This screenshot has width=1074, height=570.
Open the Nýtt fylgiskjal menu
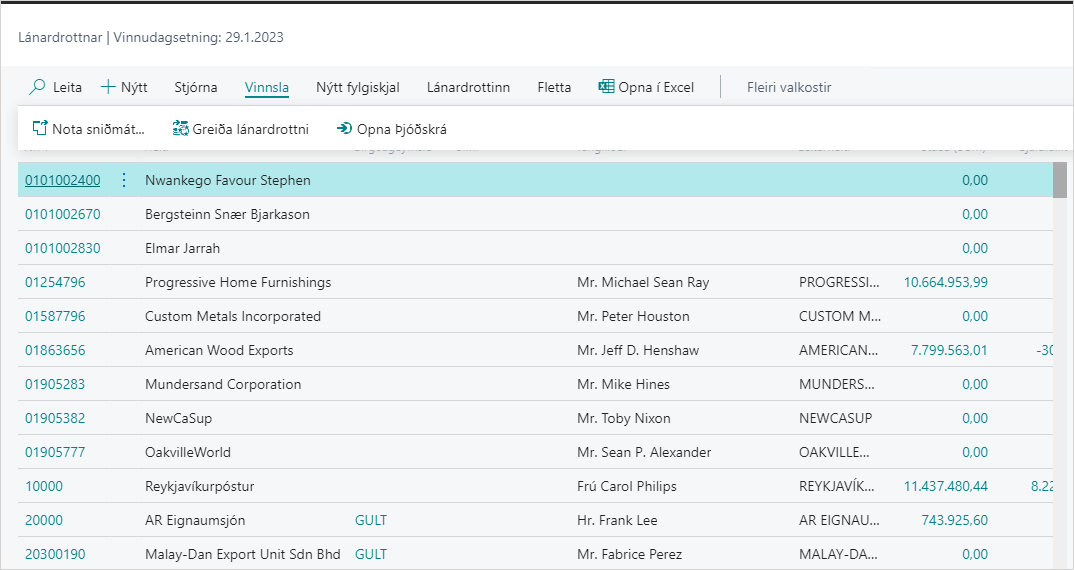tap(358, 87)
